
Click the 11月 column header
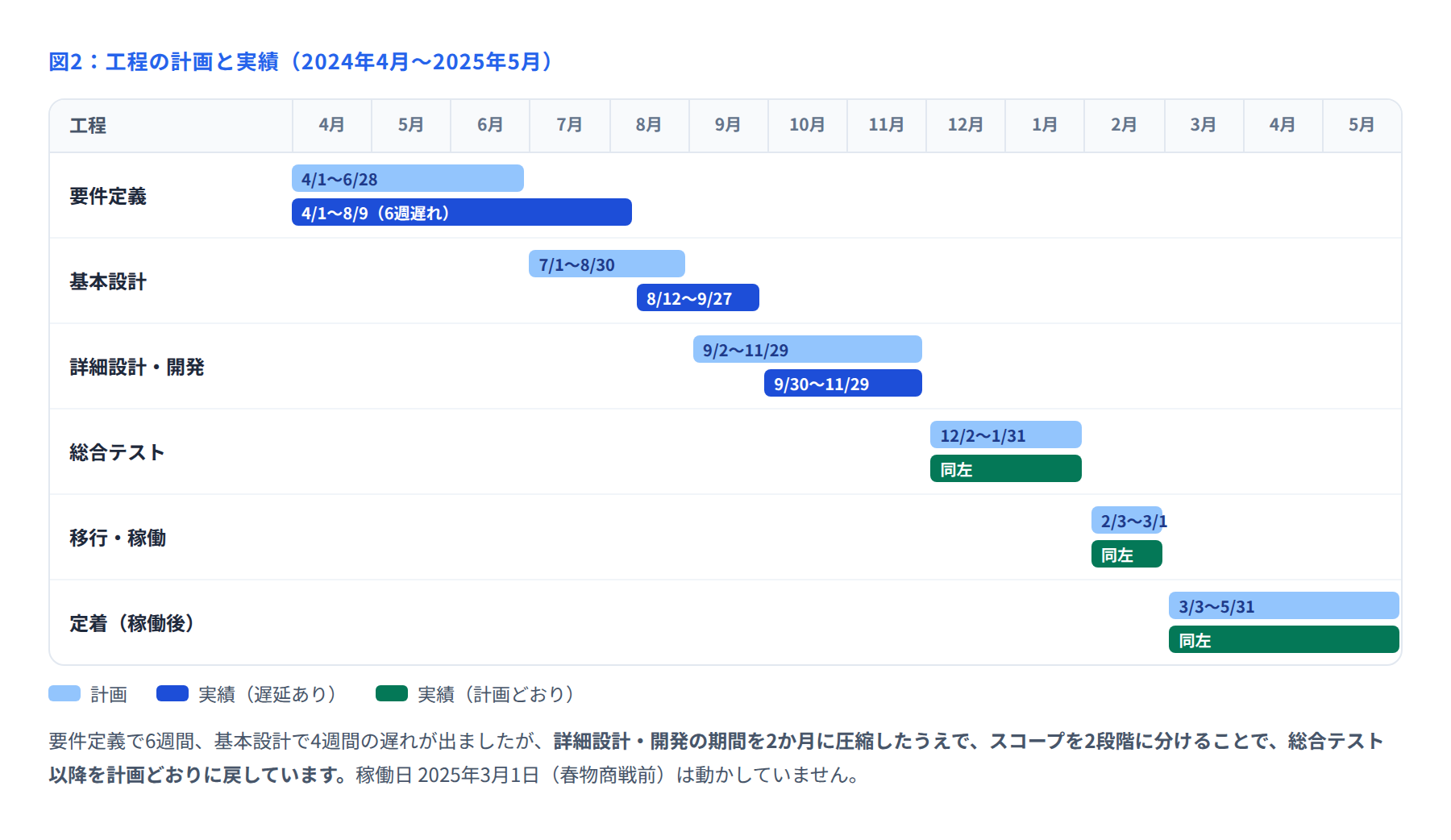point(886,125)
